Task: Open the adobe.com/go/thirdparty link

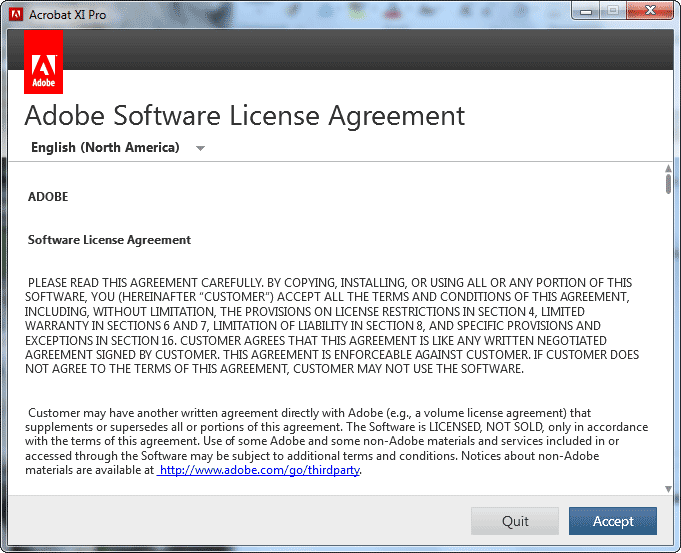Action: (x=258, y=470)
